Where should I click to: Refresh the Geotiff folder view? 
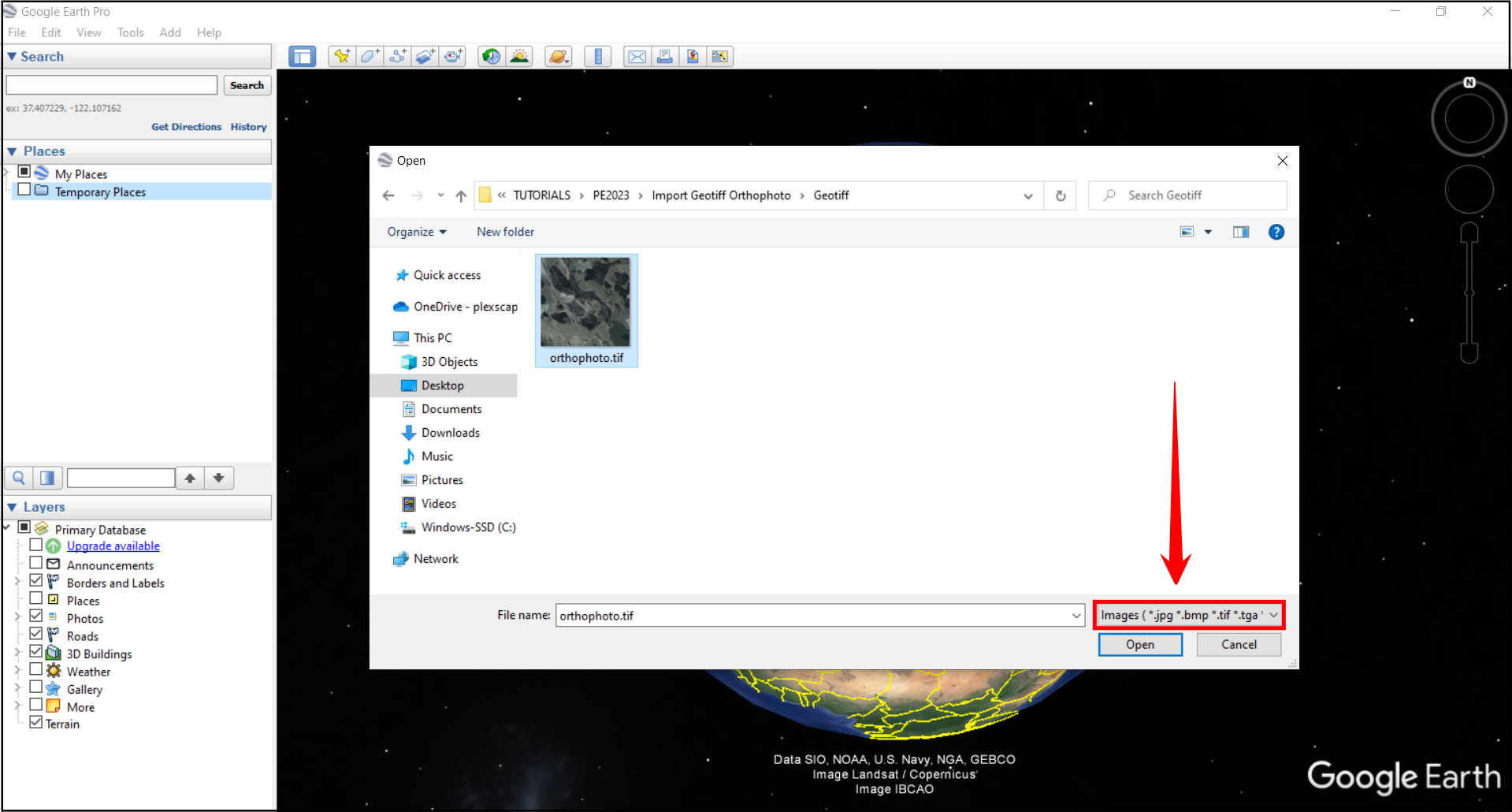(1061, 196)
